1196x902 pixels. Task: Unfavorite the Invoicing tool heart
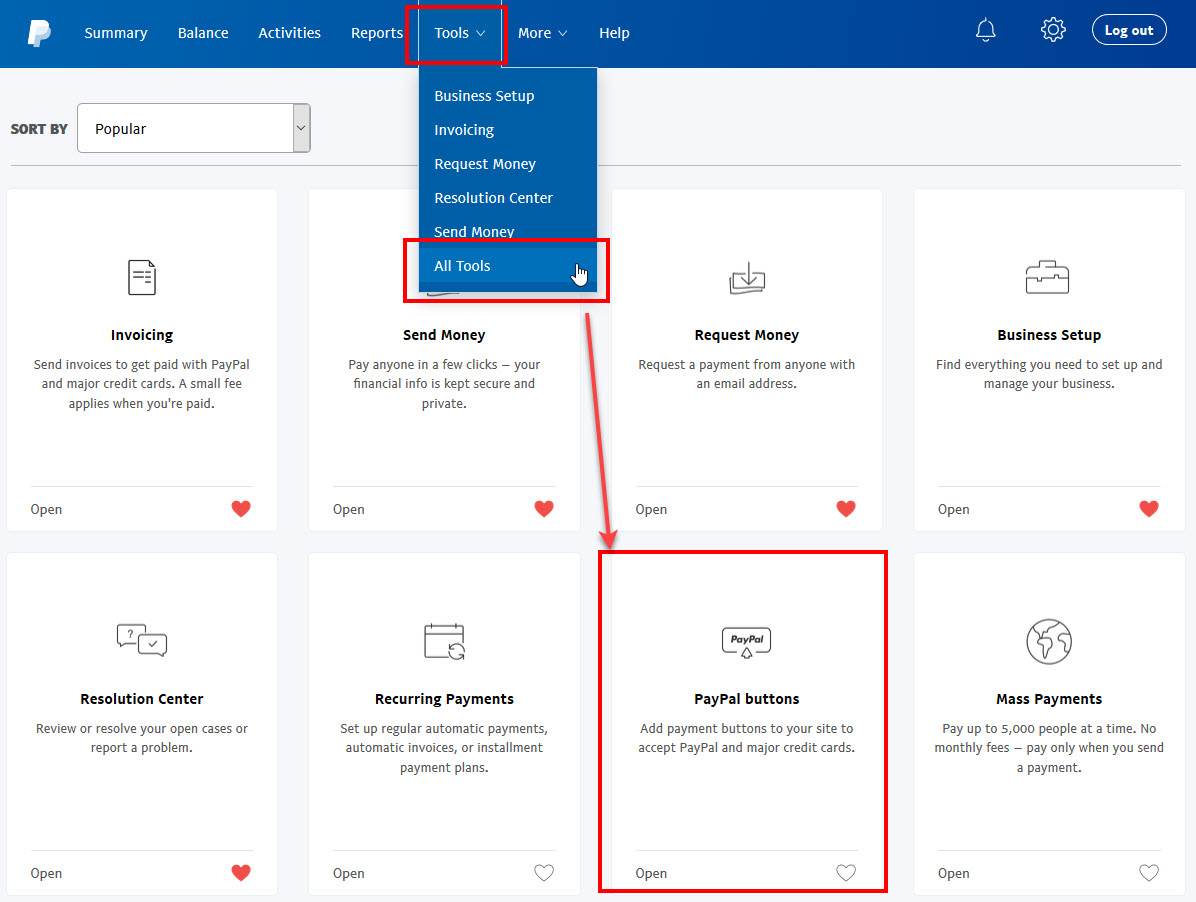(x=241, y=509)
